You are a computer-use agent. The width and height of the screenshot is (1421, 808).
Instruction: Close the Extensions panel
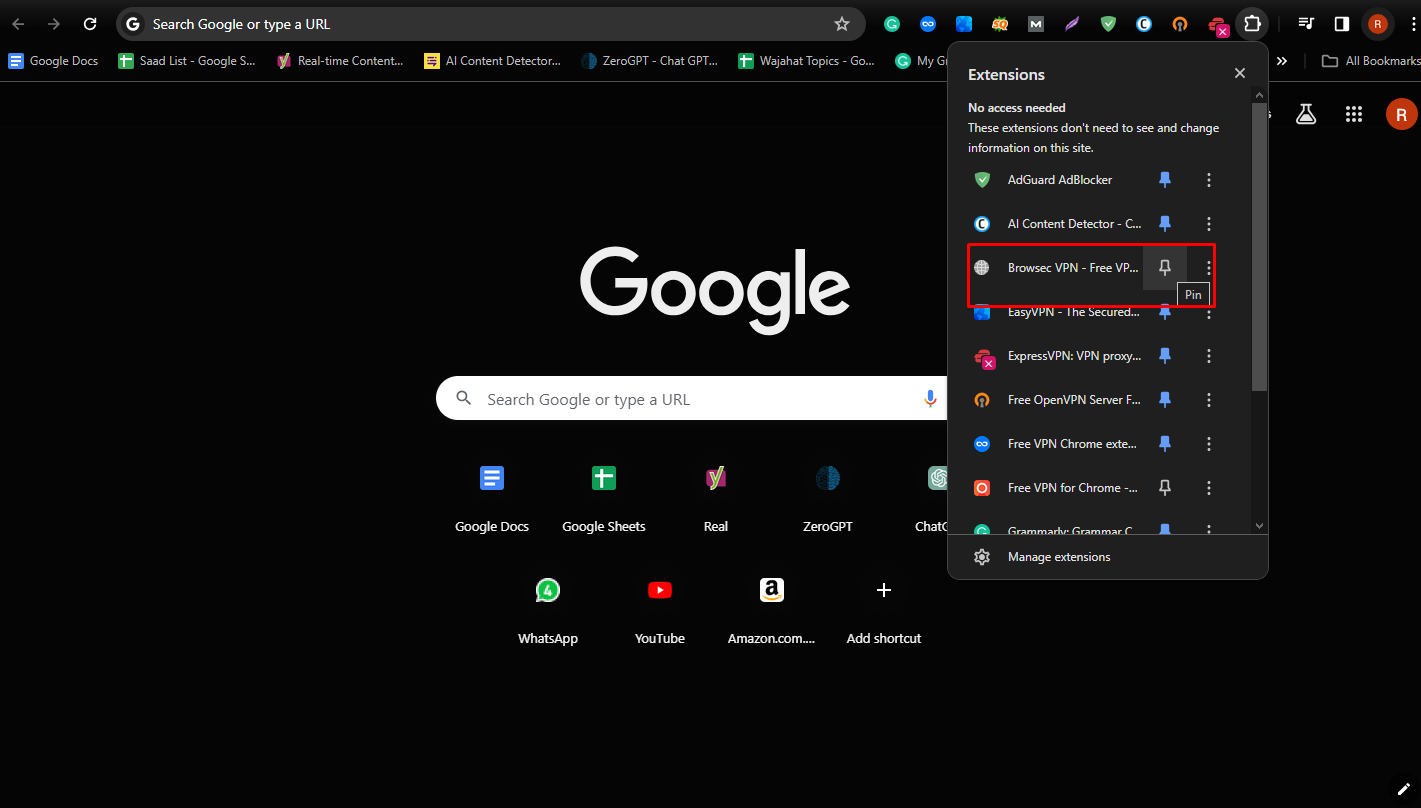tap(1240, 73)
